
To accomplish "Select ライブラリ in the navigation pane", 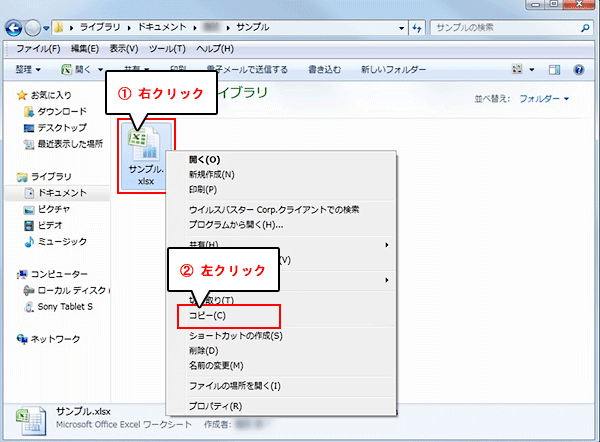I will pos(51,176).
